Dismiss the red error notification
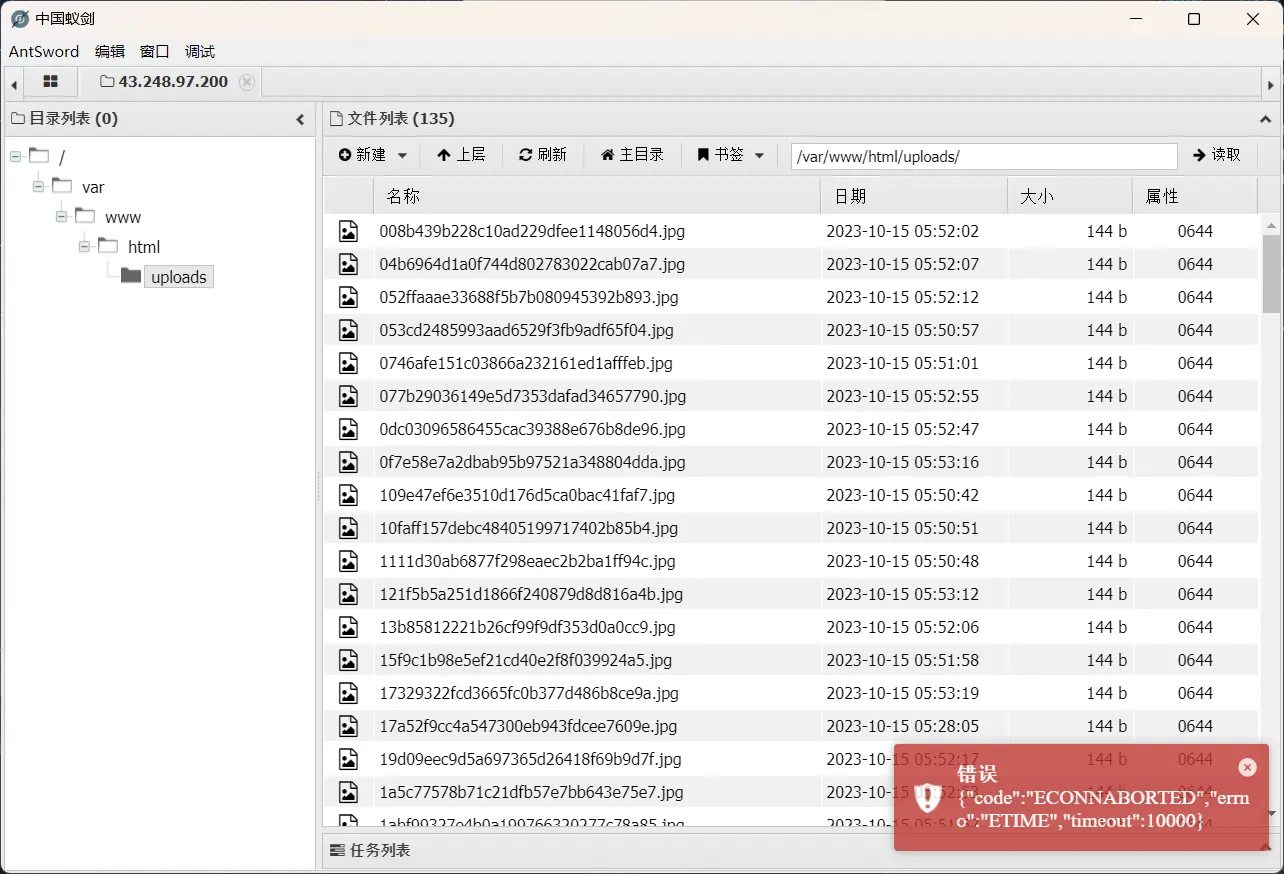 (x=1247, y=767)
